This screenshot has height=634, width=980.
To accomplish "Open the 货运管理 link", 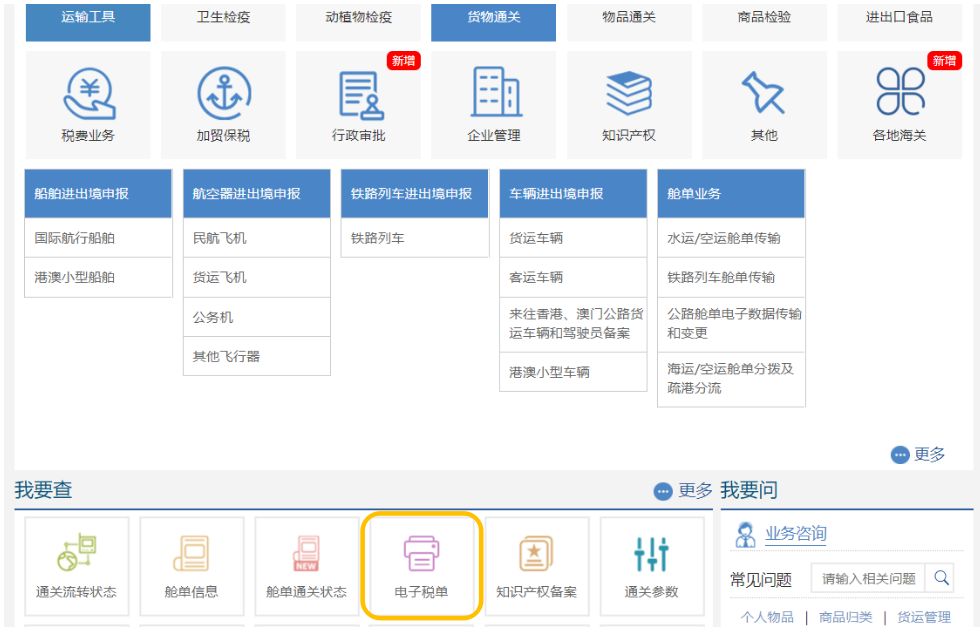I will pos(924,617).
